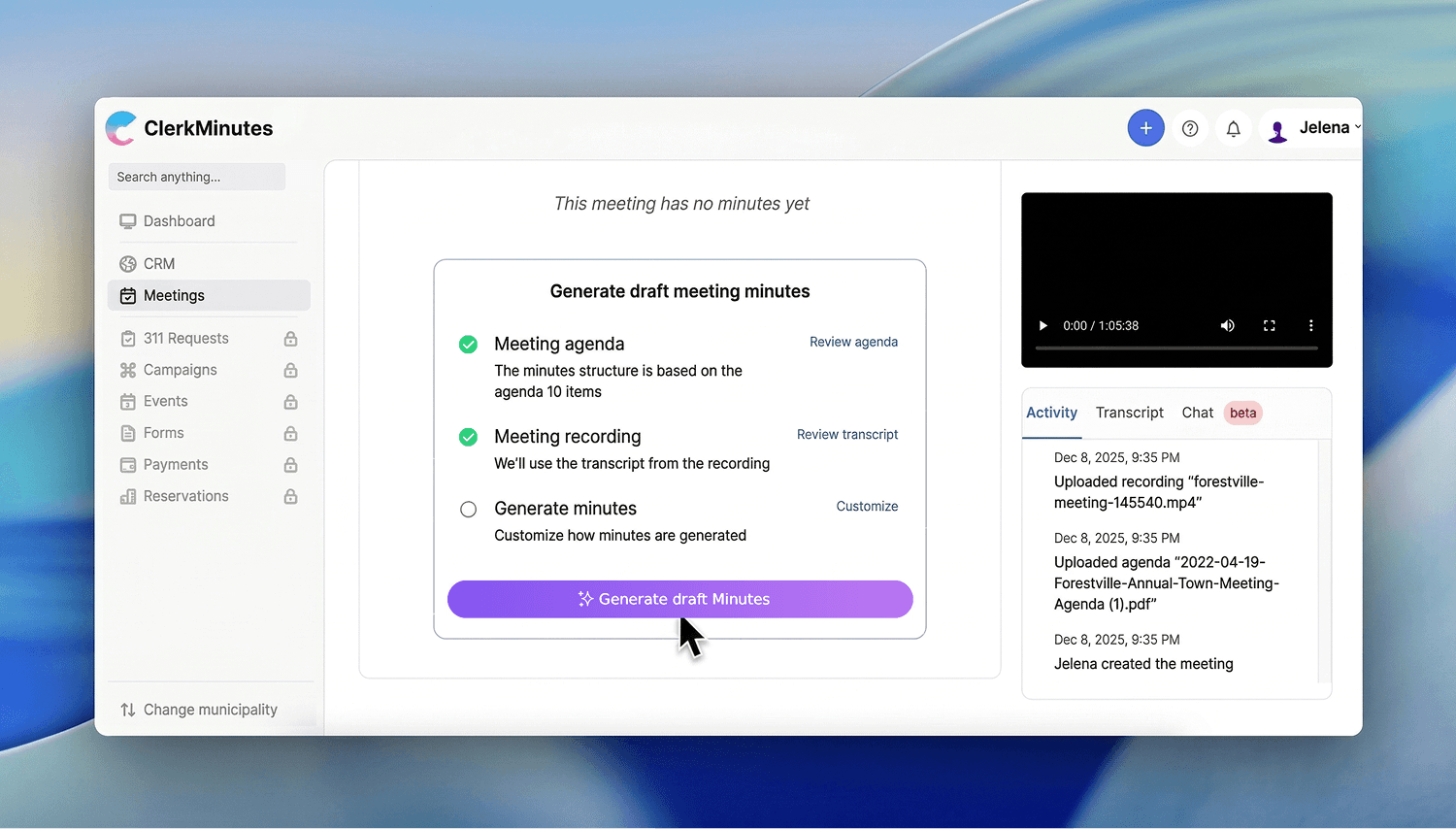Open the notifications bell icon
The height and width of the screenshot is (829, 1456).
click(x=1233, y=128)
